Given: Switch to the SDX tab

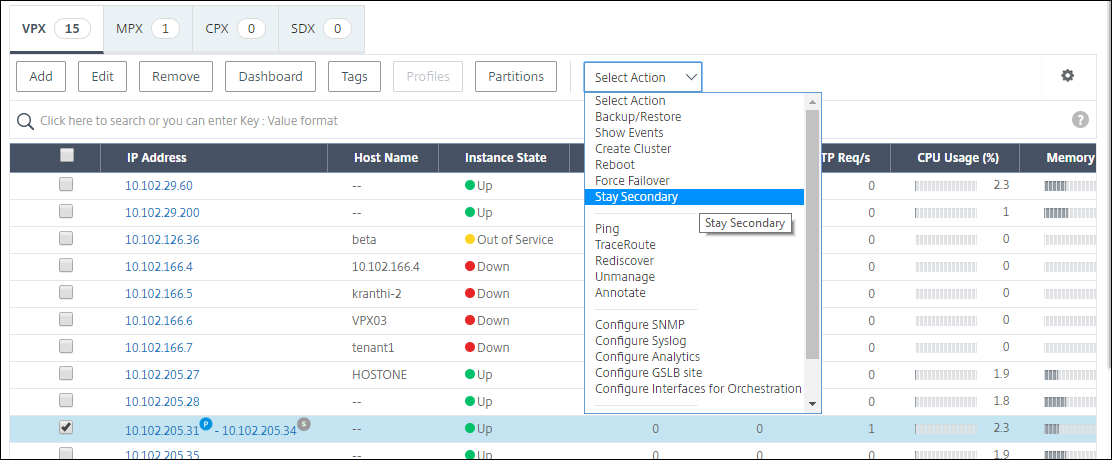Looking at the screenshot, I should coord(321,29).
